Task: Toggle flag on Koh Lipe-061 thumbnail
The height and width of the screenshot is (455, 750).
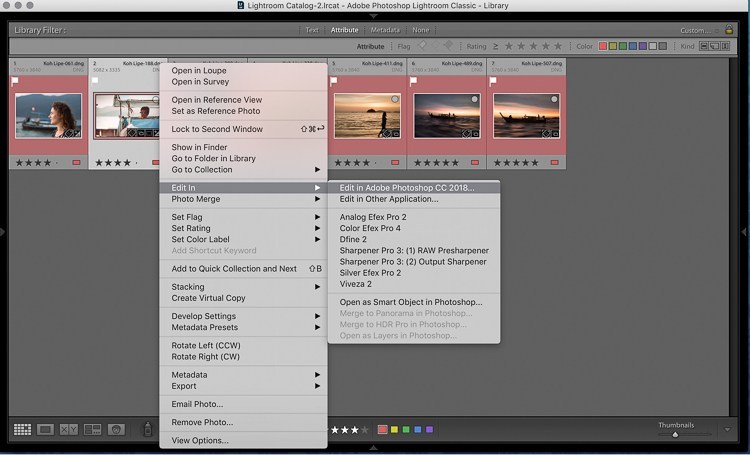Action: pos(15,81)
